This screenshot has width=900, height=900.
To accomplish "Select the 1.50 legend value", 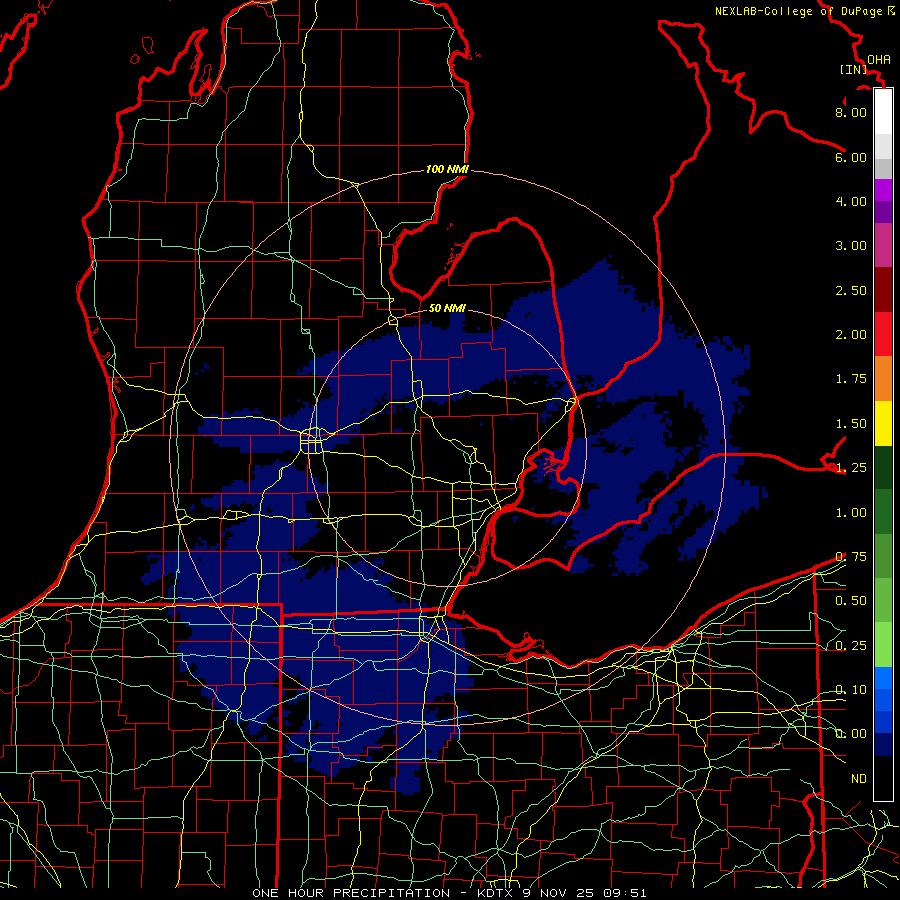I will tap(851, 424).
